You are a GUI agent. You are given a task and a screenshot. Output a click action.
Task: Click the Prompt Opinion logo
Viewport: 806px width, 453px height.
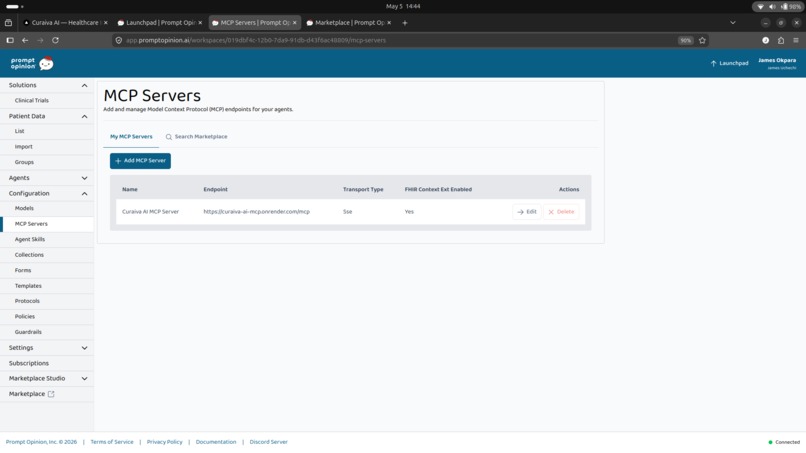(x=32, y=63)
